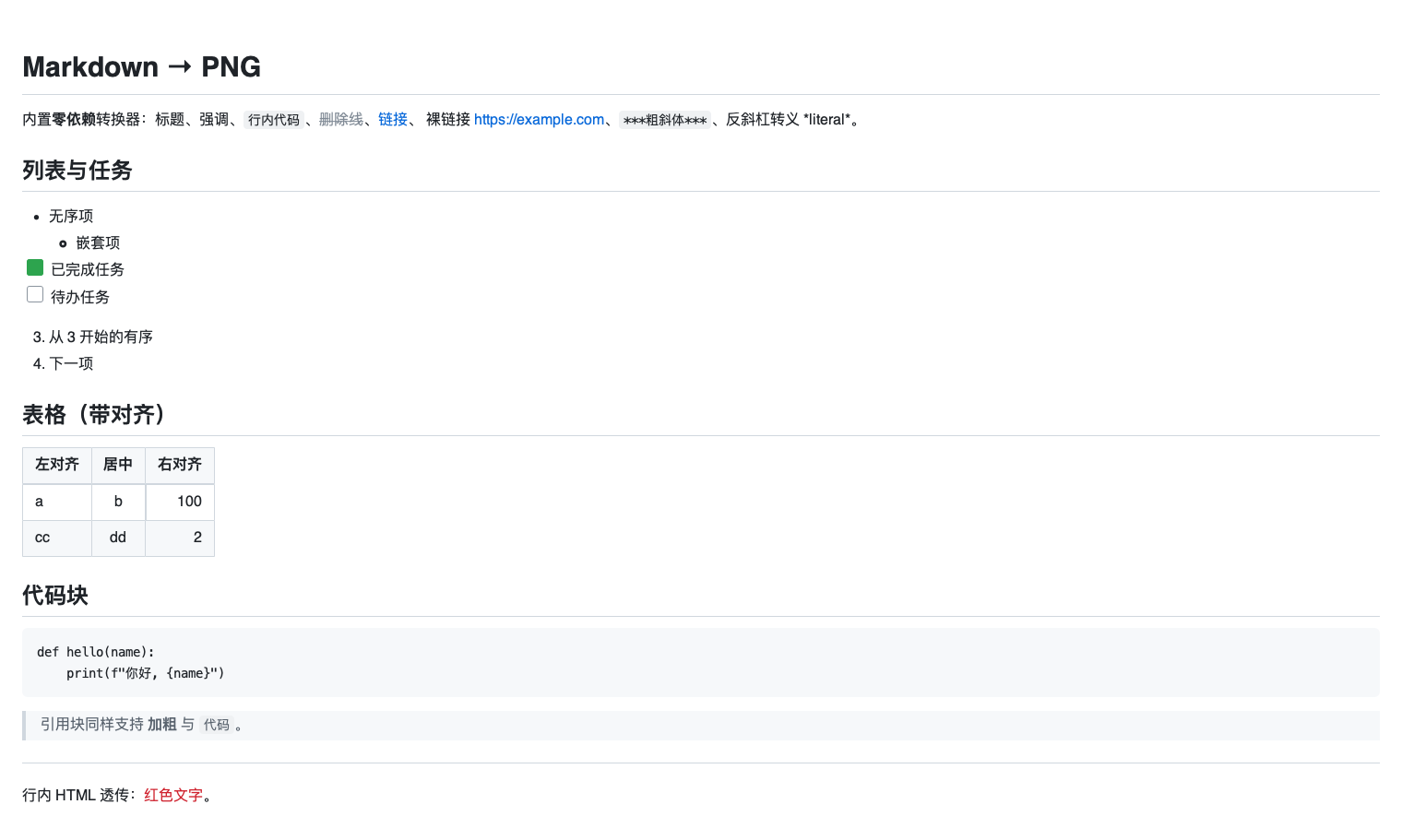Open the blue 链接 hyperlink
1402x840 pixels.
[393, 119]
